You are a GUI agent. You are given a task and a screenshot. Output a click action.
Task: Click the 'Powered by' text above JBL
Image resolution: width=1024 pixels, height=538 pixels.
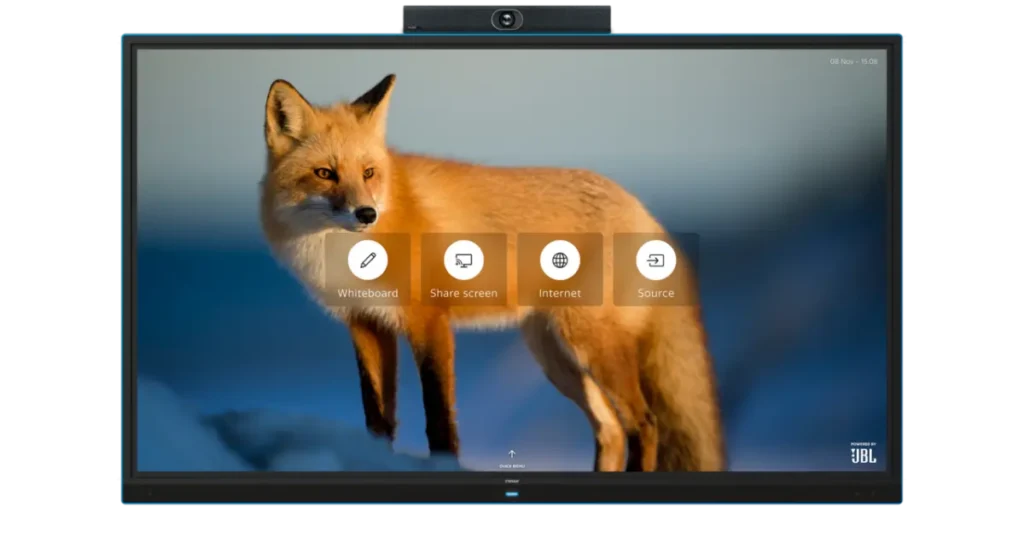(x=863, y=443)
